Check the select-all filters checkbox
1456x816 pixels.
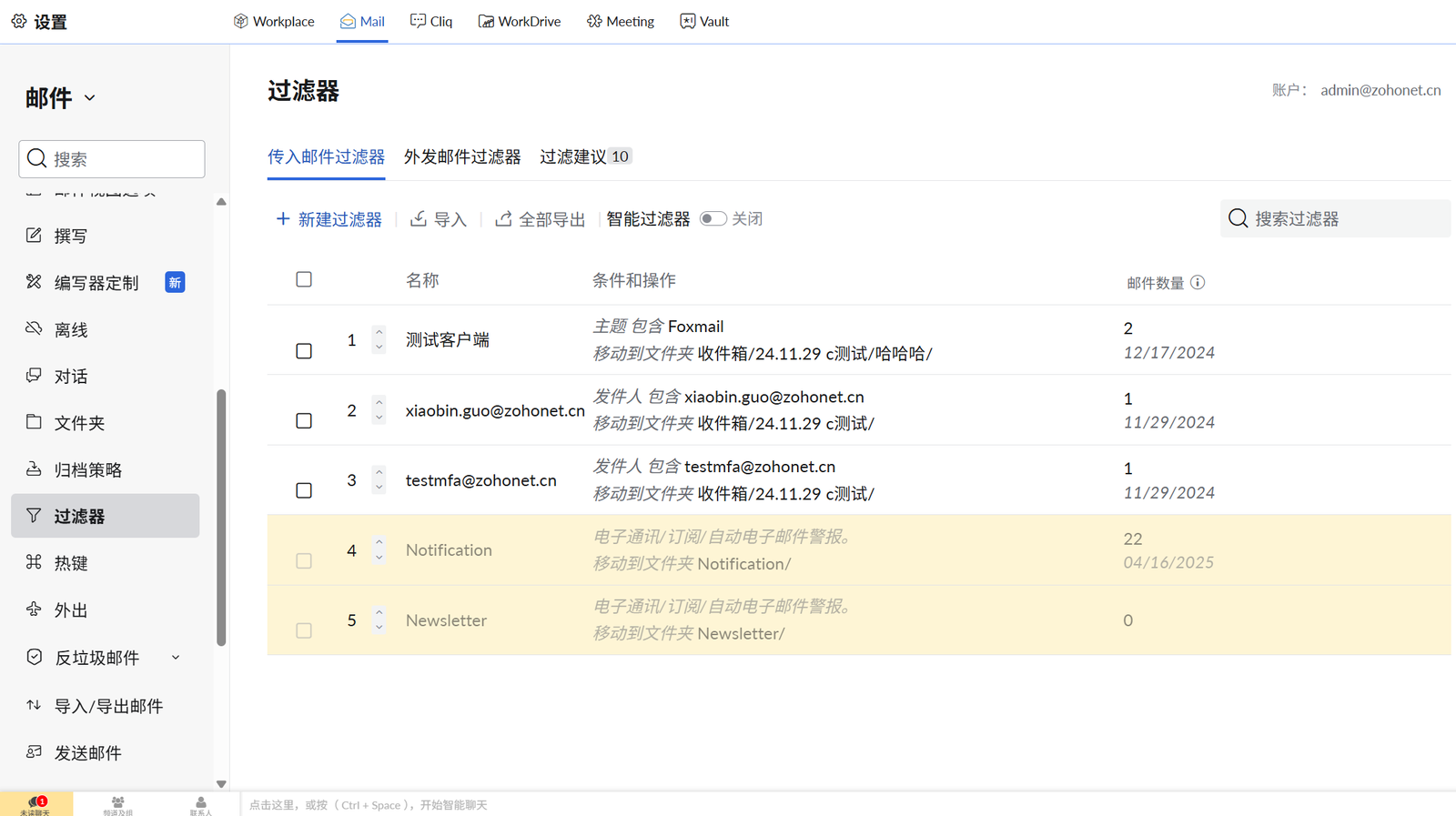coord(304,279)
